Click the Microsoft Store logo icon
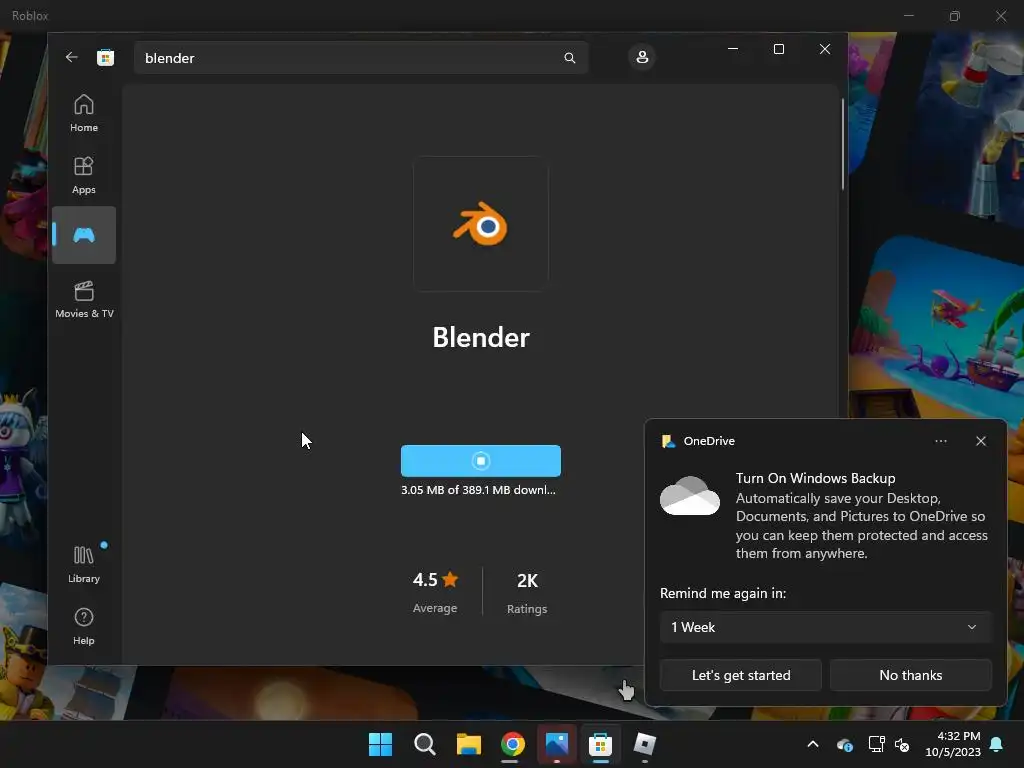The width and height of the screenshot is (1024, 768). (x=105, y=57)
